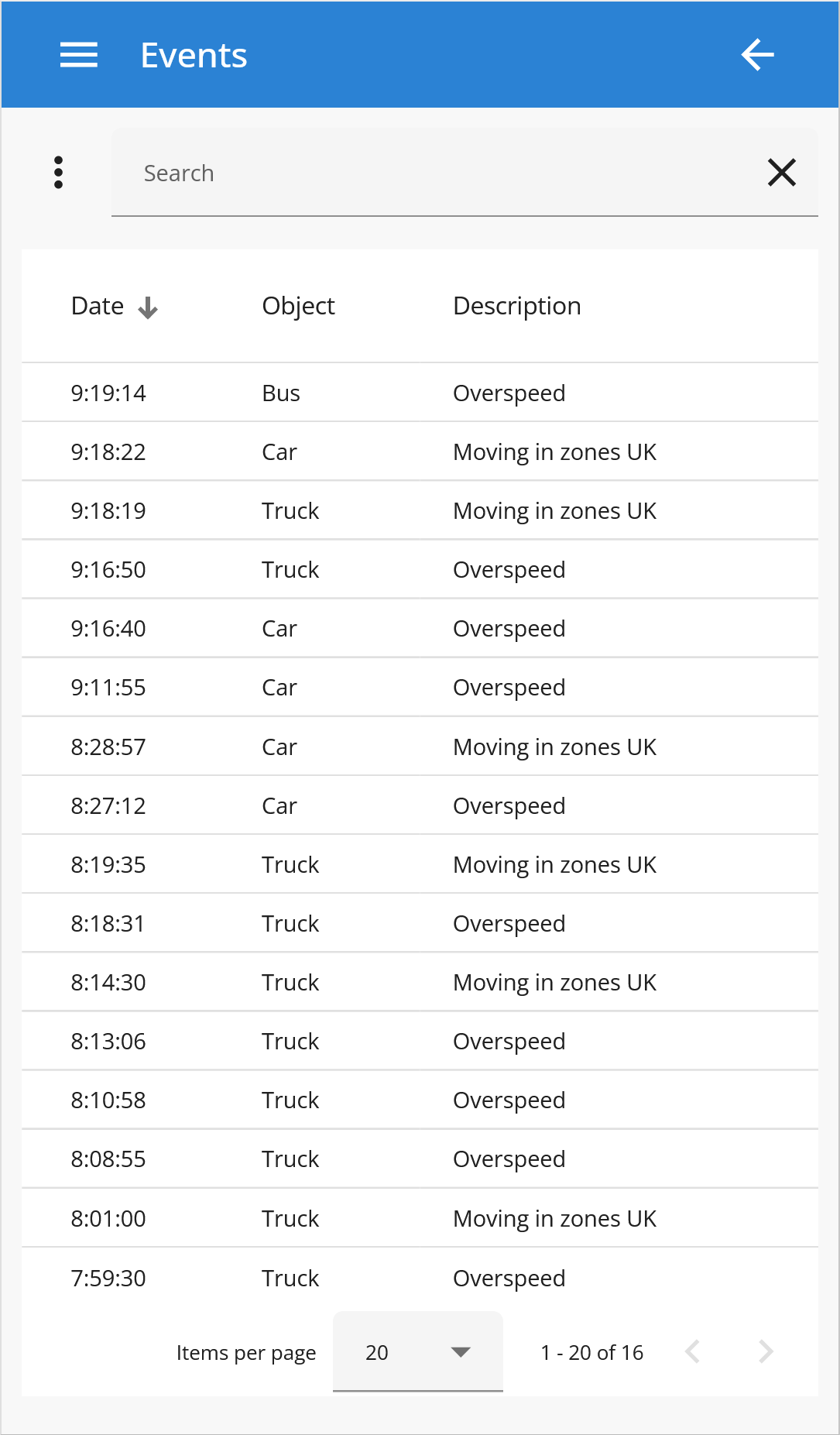Go to the next page
Screen dimensions: 840x1435
pyautogui.click(x=766, y=1351)
